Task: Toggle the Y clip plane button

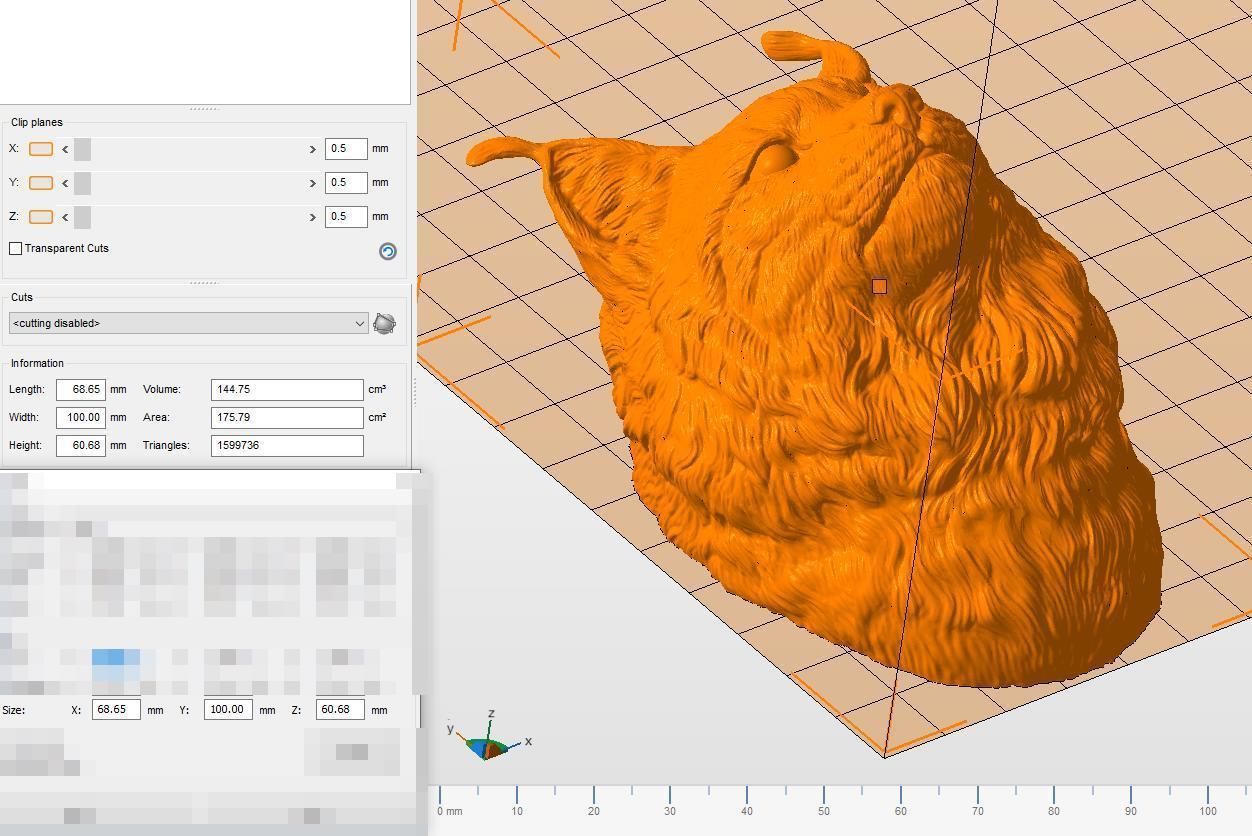Action: 41,183
